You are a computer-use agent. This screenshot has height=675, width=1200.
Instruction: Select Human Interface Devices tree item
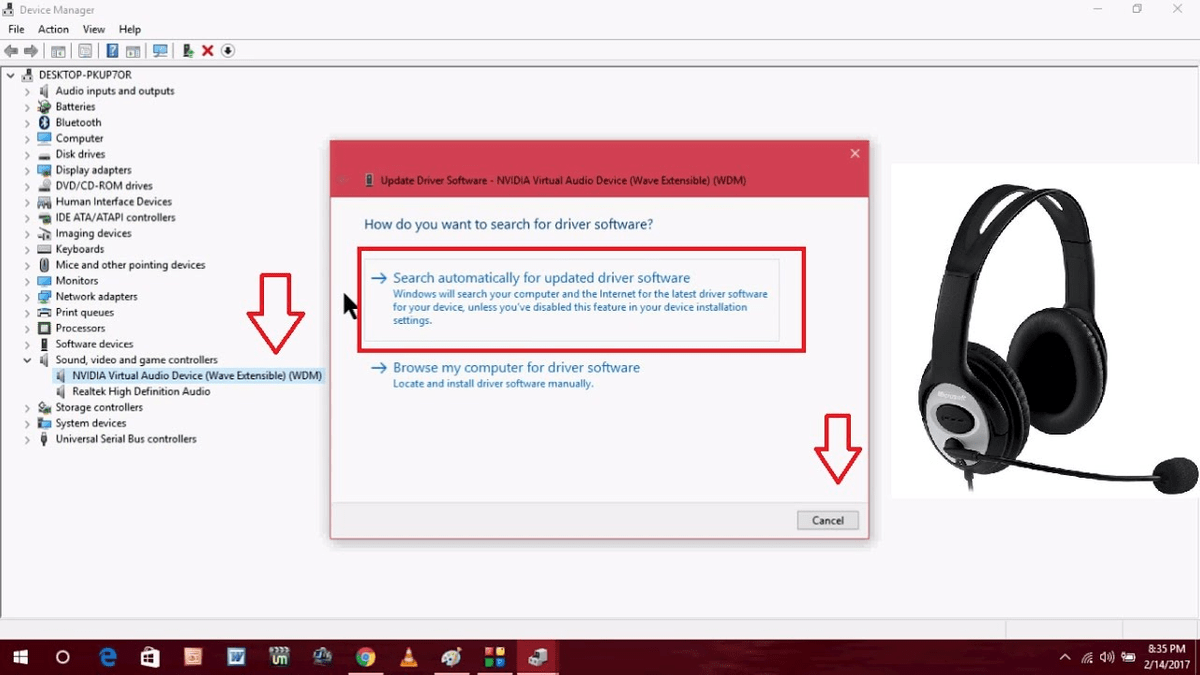[113, 202]
